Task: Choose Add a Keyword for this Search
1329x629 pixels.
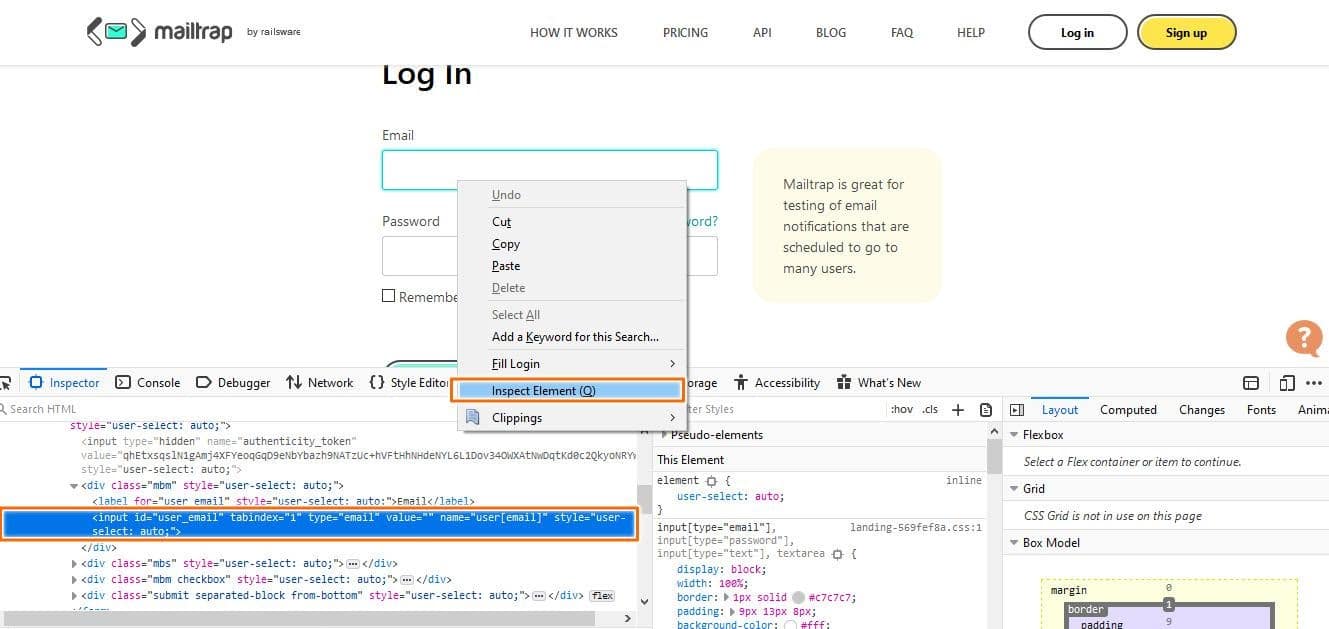Action: click(572, 337)
